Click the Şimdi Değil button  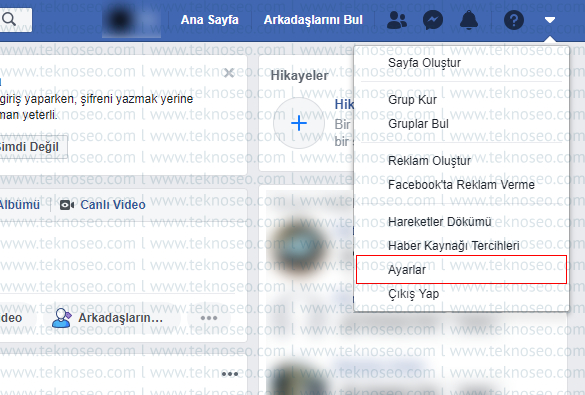(33, 147)
